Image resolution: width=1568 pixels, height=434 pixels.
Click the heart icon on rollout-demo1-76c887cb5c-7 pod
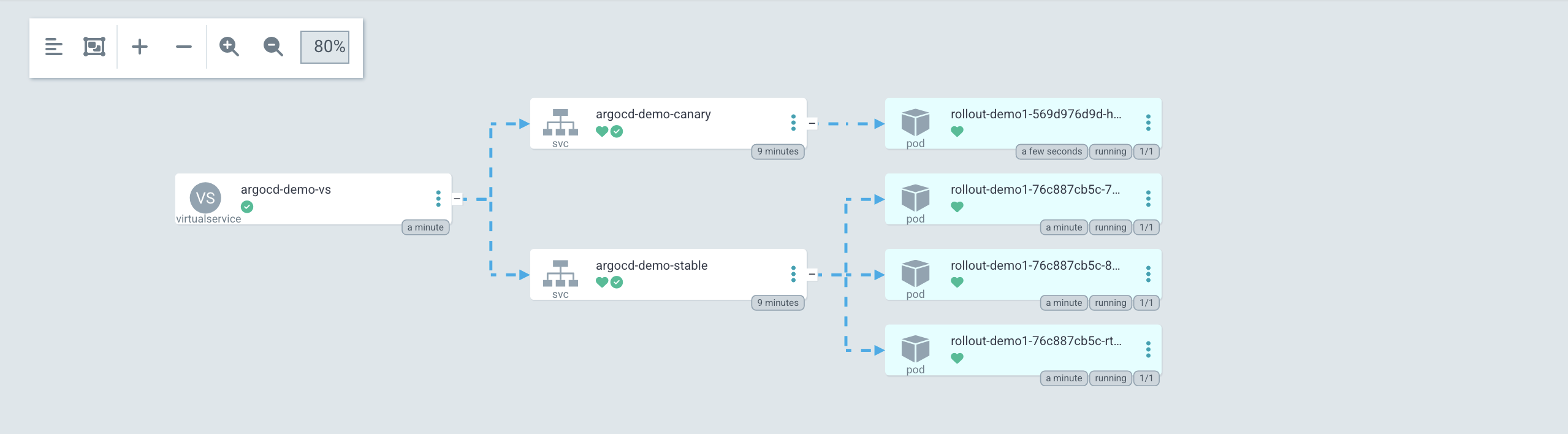(957, 207)
